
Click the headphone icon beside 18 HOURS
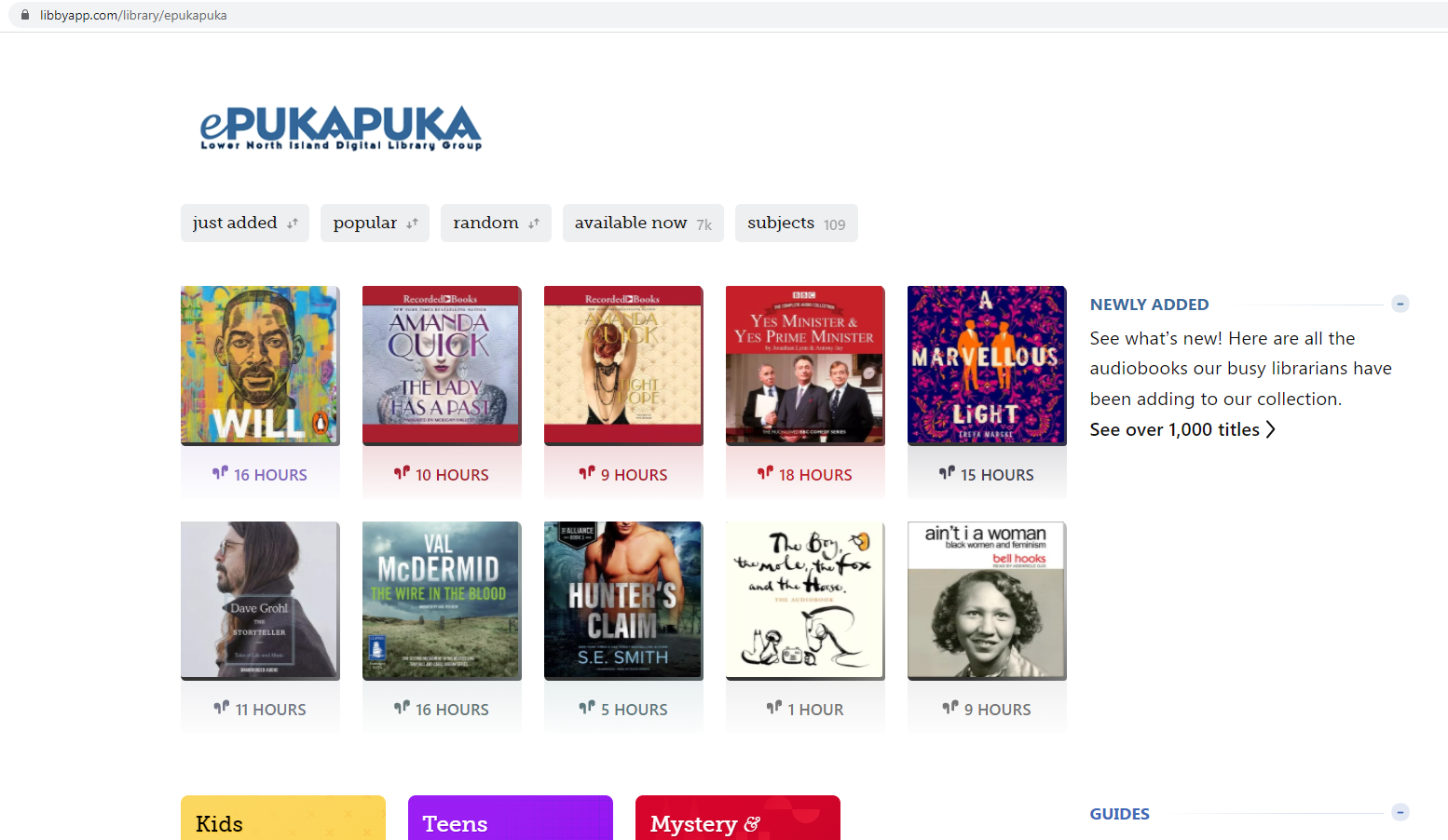[x=765, y=473]
